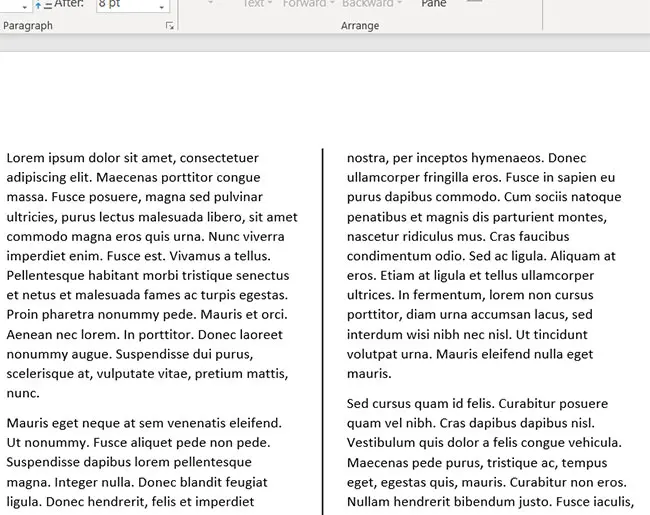Click the line "Vestibulum quis dolor a felis congue vehicula."
The height and width of the screenshot is (515, 650).
coord(484,443)
